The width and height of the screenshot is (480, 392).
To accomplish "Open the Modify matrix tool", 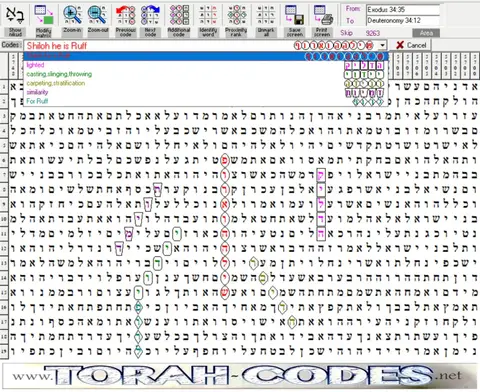I will tap(44, 21).
